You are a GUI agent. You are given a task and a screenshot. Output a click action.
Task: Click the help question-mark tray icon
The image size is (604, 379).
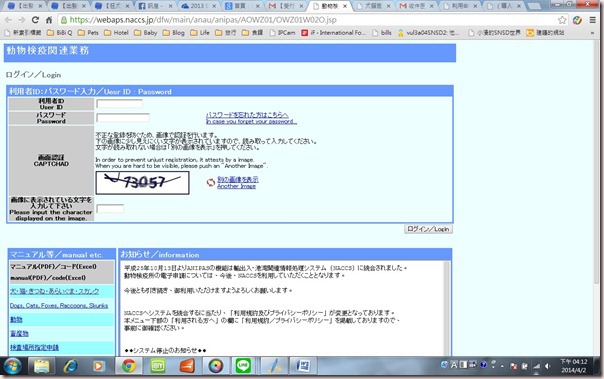point(483,365)
